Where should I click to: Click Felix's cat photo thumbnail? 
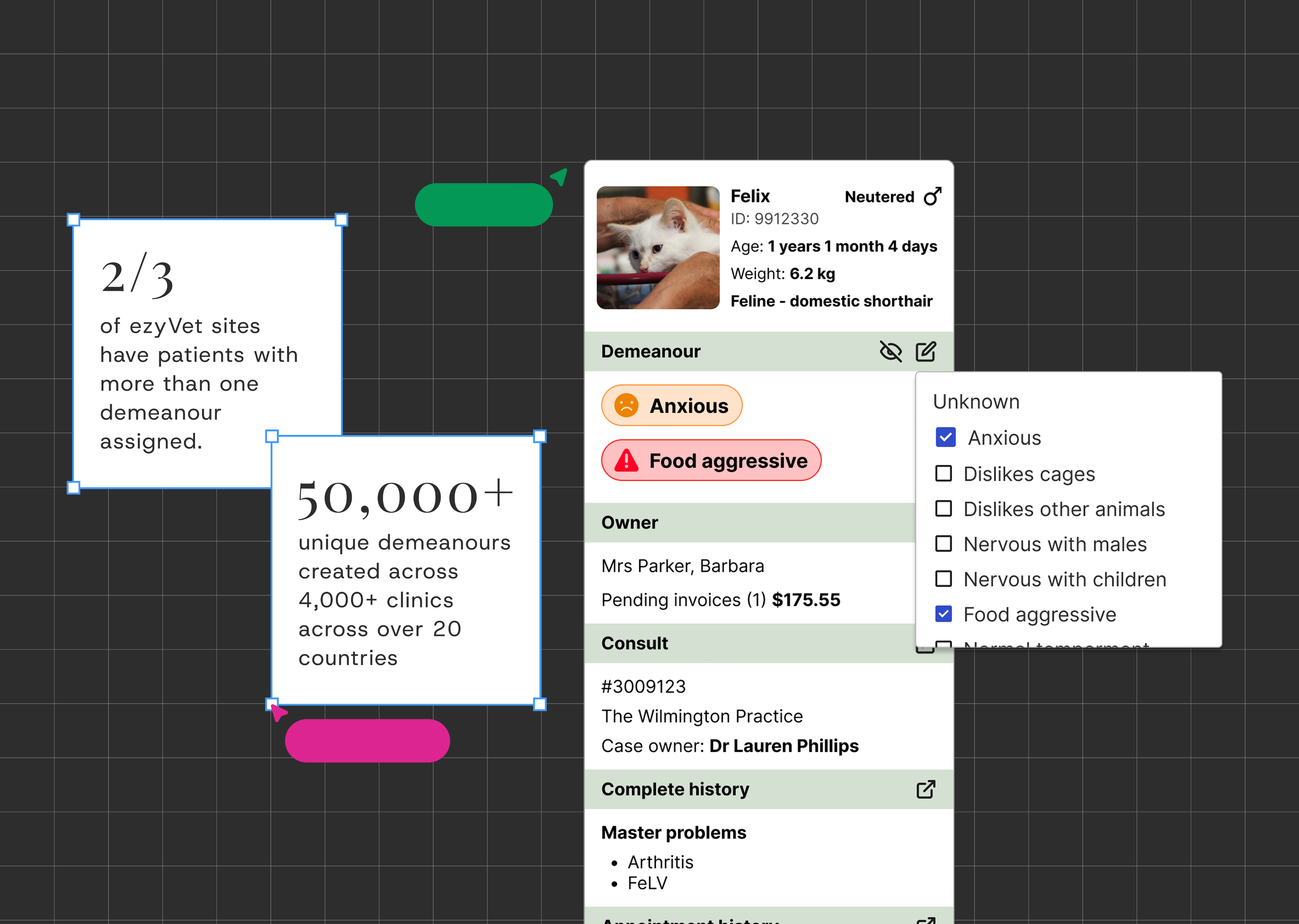click(658, 247)
